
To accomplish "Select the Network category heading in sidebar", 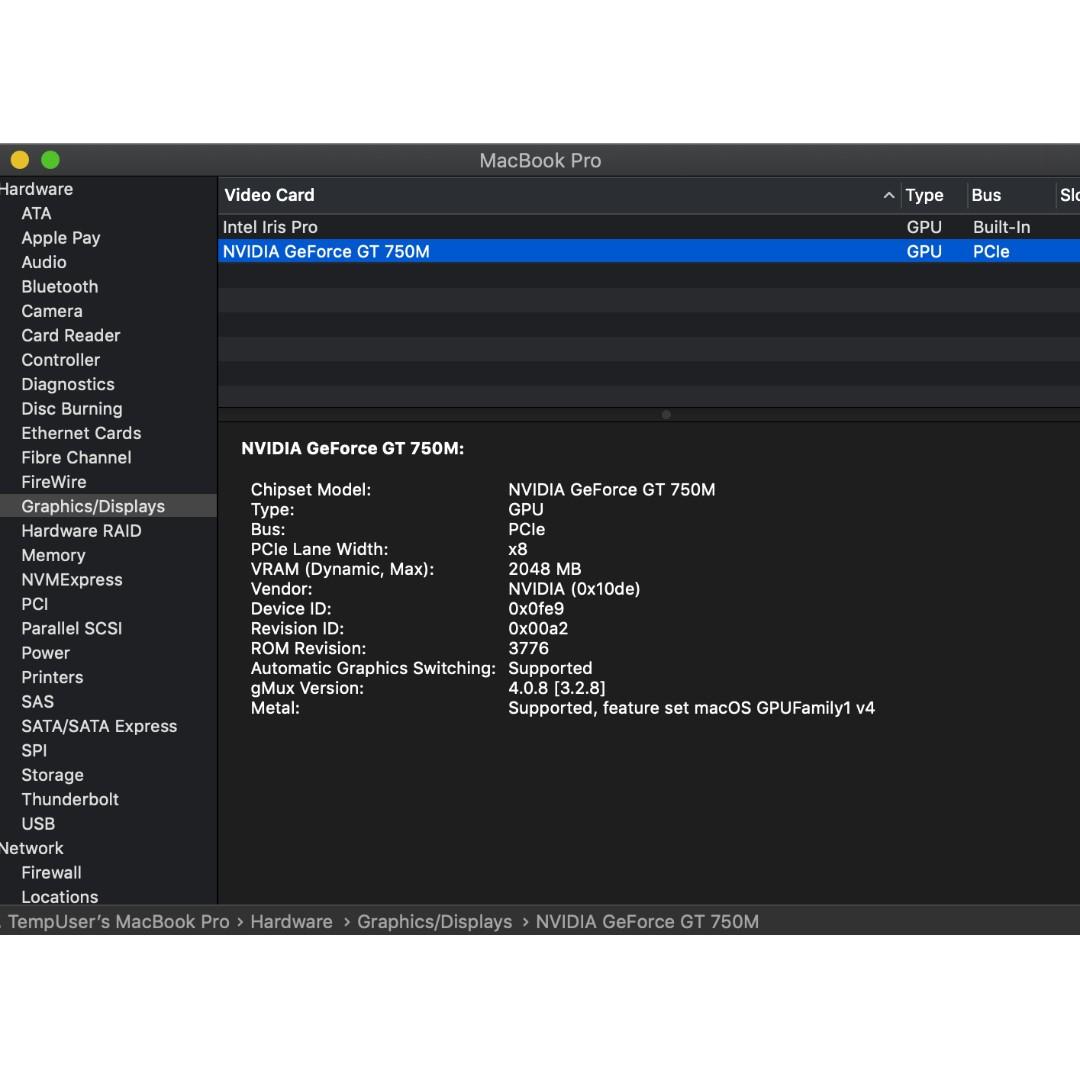I will pos(32,849).
